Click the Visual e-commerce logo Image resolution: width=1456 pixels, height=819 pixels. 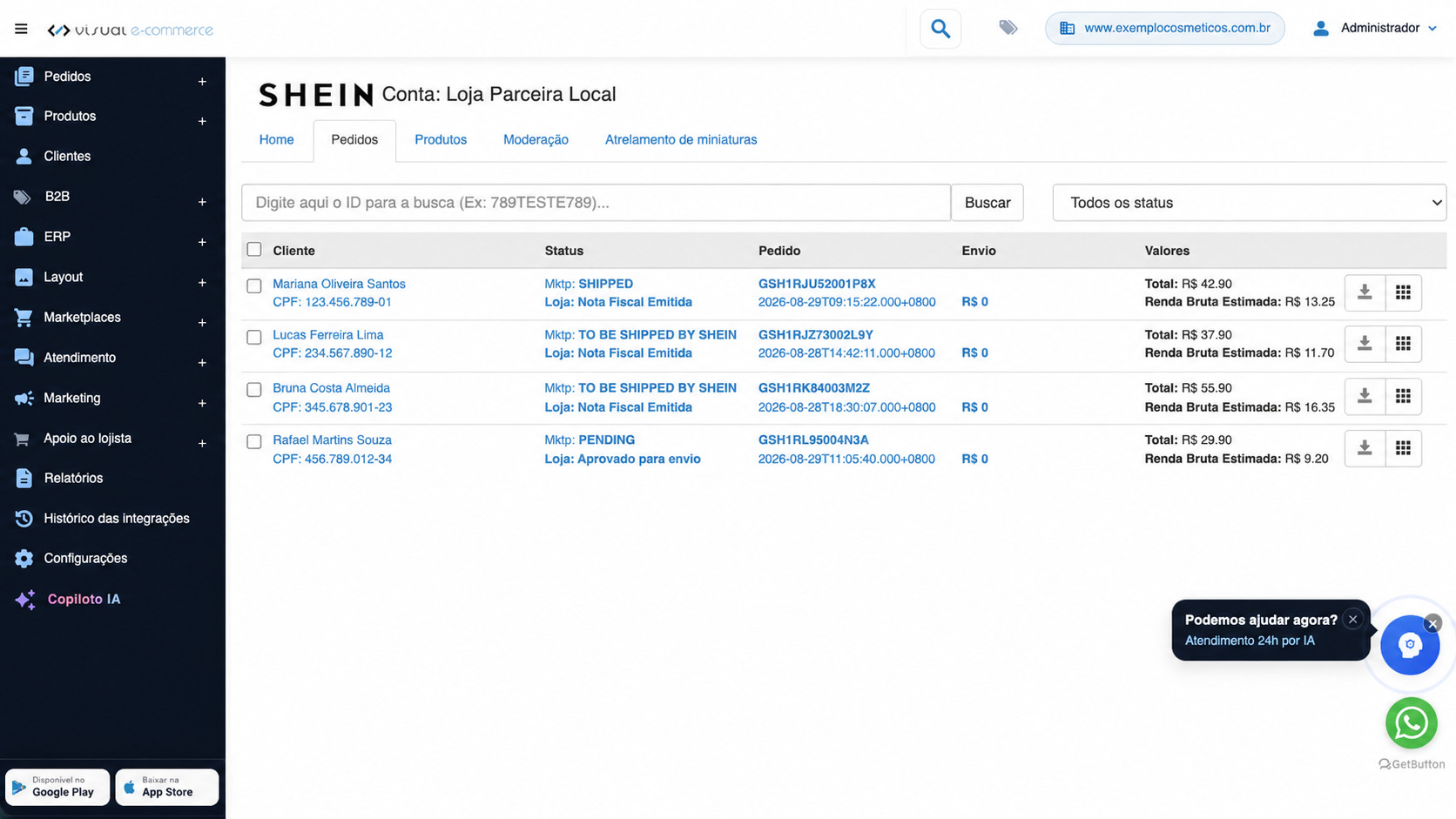[x=131, y=30]
